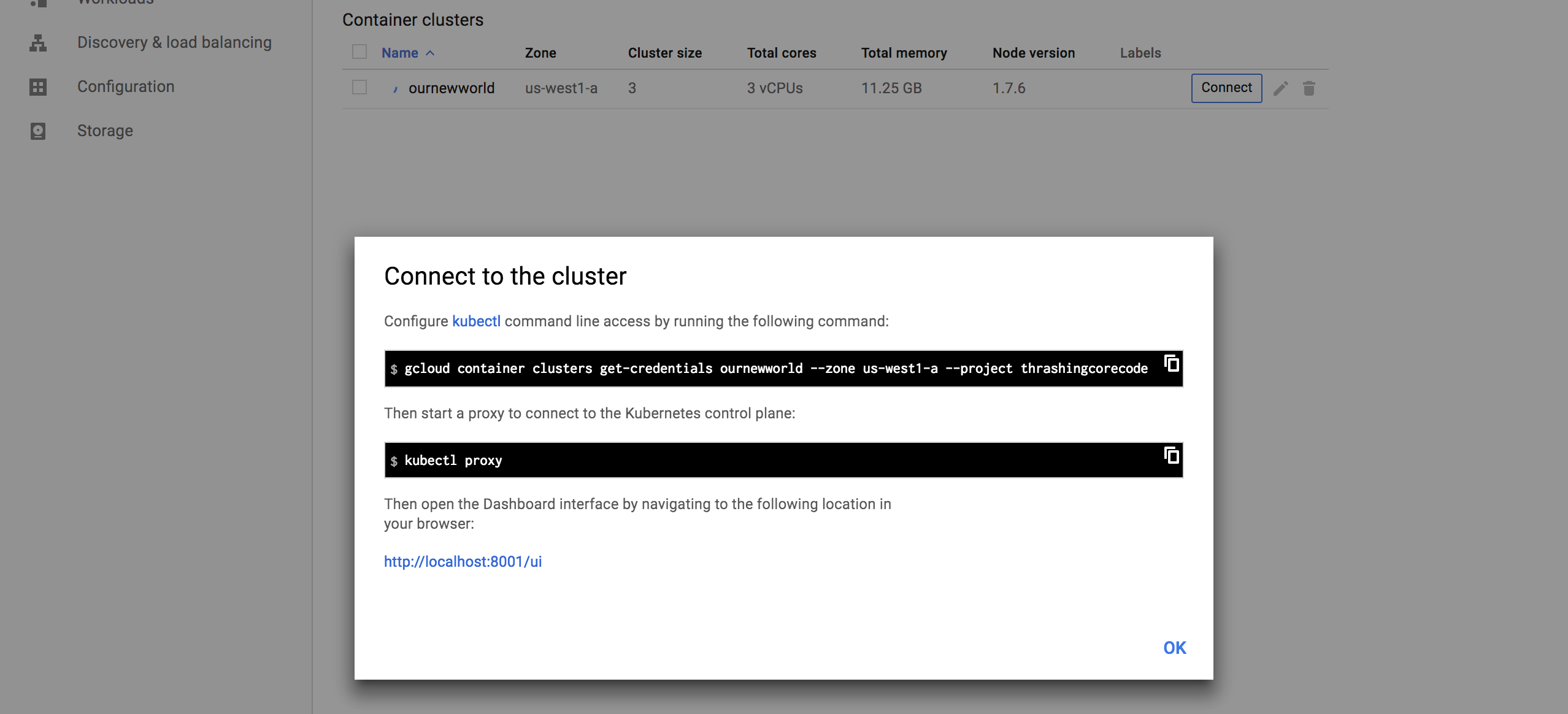Screen dimensions: 1568x714
Task: Click the Total memory column header
Action: 904,53
